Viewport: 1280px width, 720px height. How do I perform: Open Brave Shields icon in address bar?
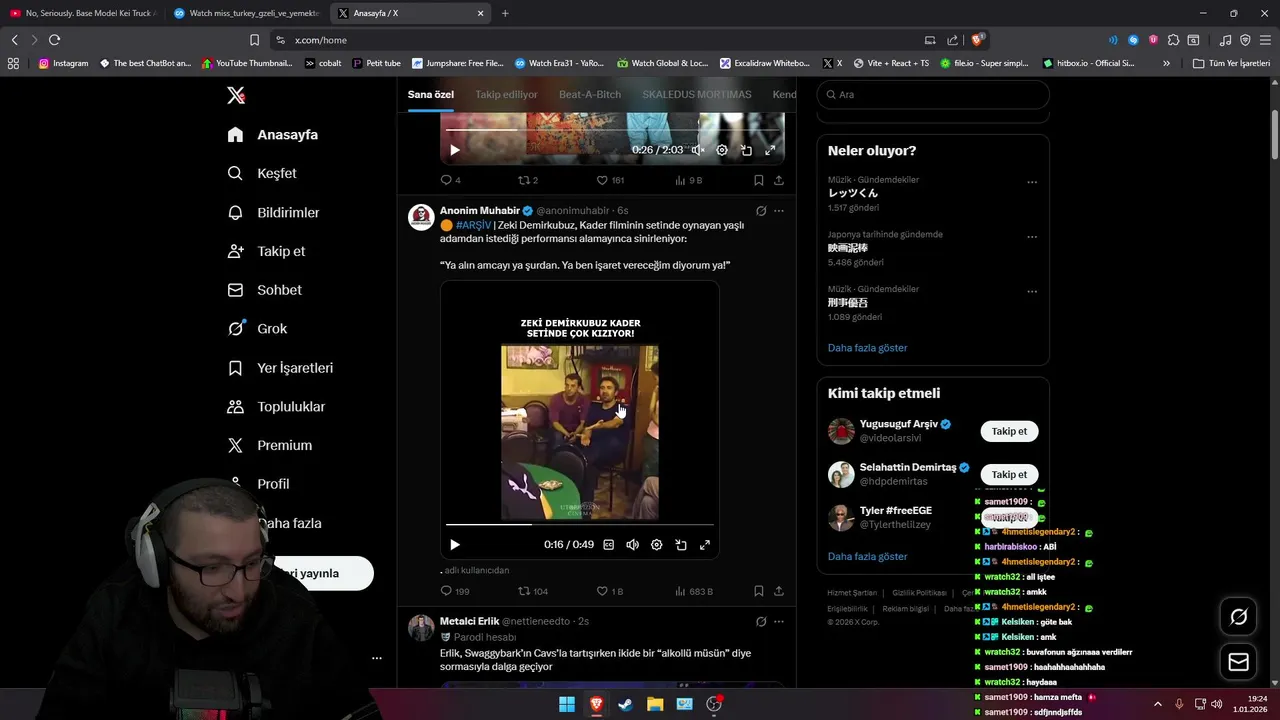coord(977,40)
